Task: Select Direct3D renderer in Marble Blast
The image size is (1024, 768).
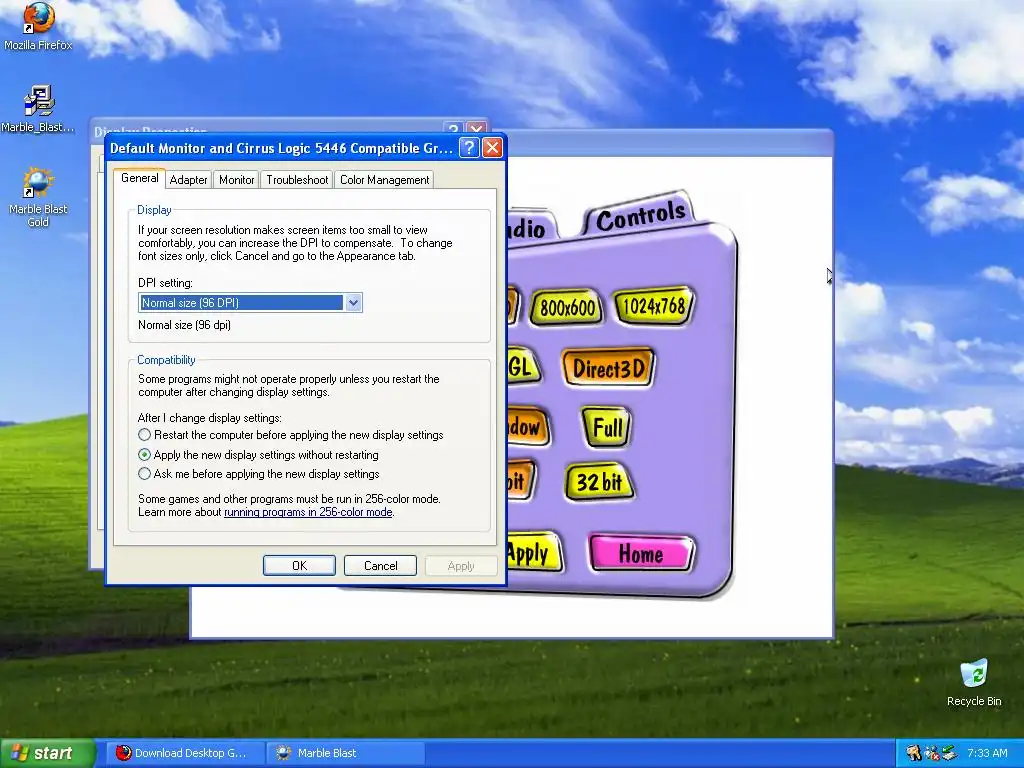Action: 608,368
